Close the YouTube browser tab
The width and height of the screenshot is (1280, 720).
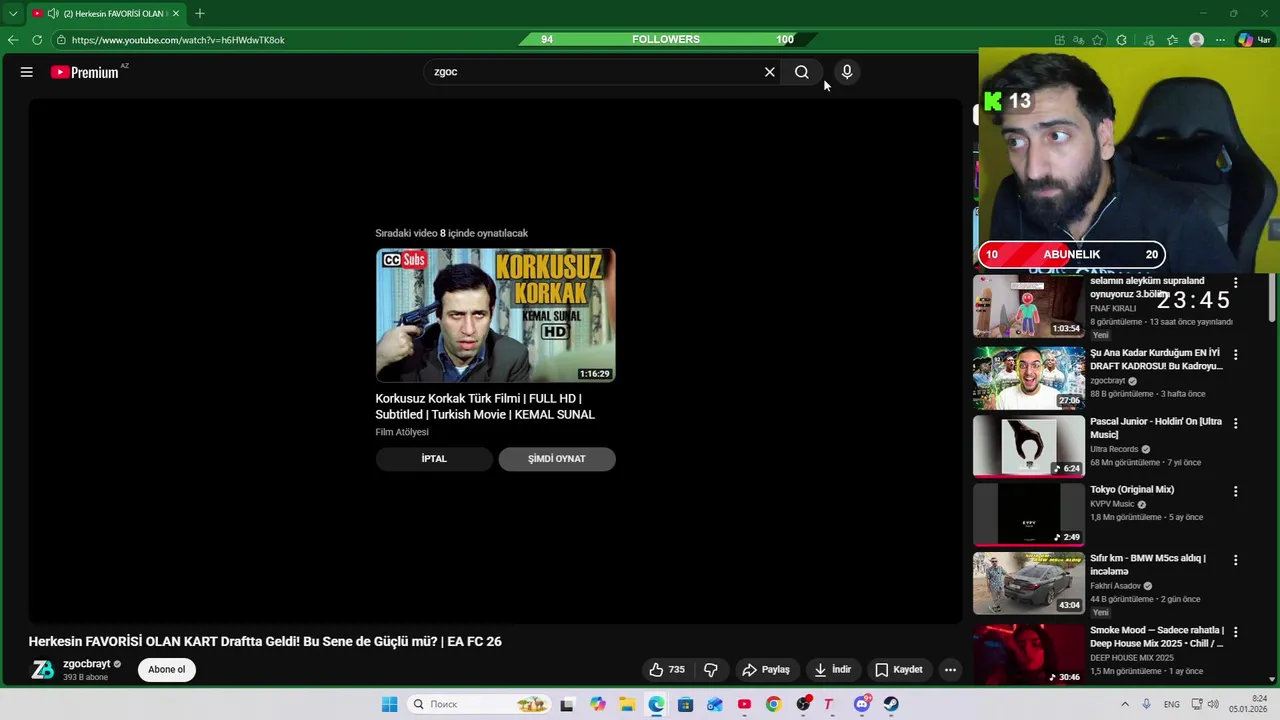point(175,14)
